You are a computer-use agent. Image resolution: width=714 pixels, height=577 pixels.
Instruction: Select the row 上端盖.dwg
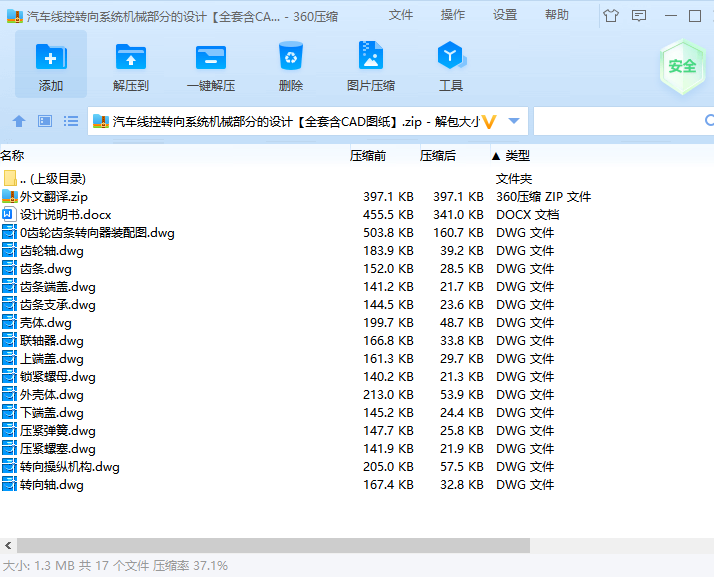(357, 358)
